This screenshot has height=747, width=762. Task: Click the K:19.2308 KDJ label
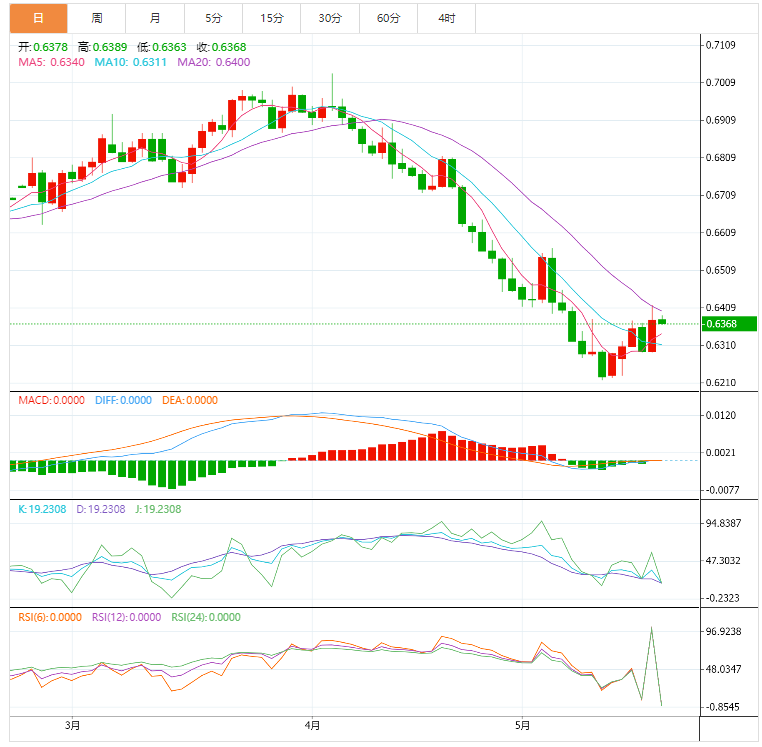tap(42, 509)
